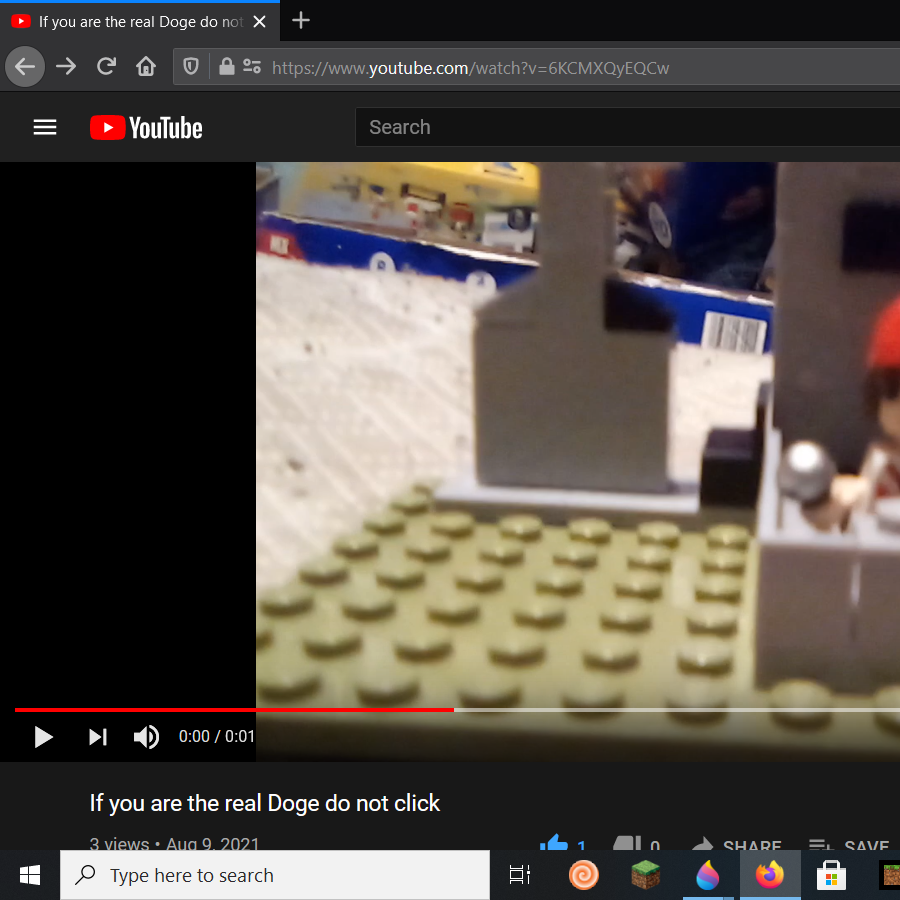Screen dimensions: 900x900
Task: Open the YouTube guide hamburger menu
Action: (x=45, y=127)
